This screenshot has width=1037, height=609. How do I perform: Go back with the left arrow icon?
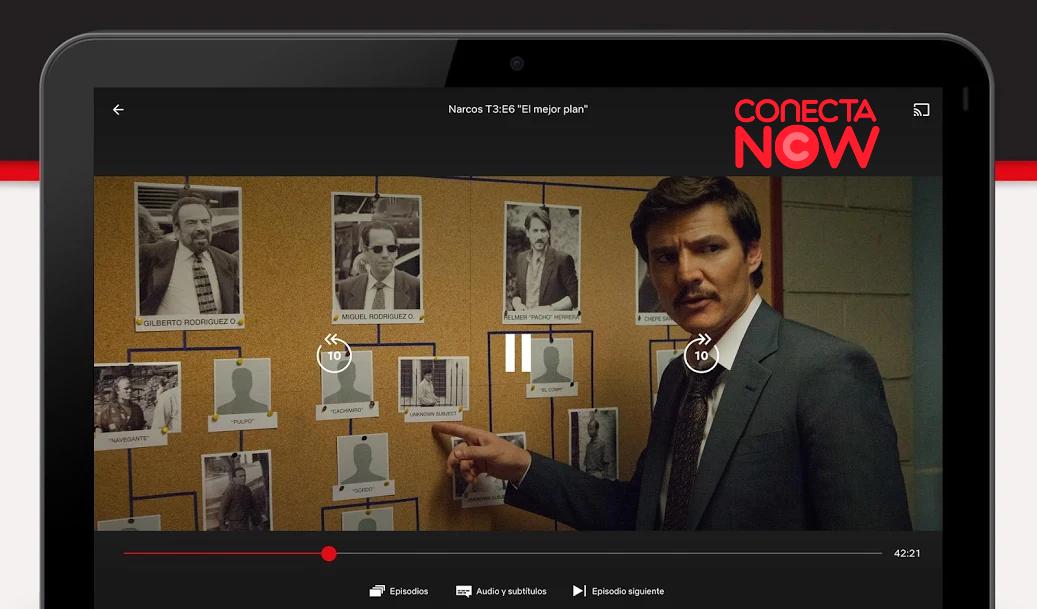(118, 110)
